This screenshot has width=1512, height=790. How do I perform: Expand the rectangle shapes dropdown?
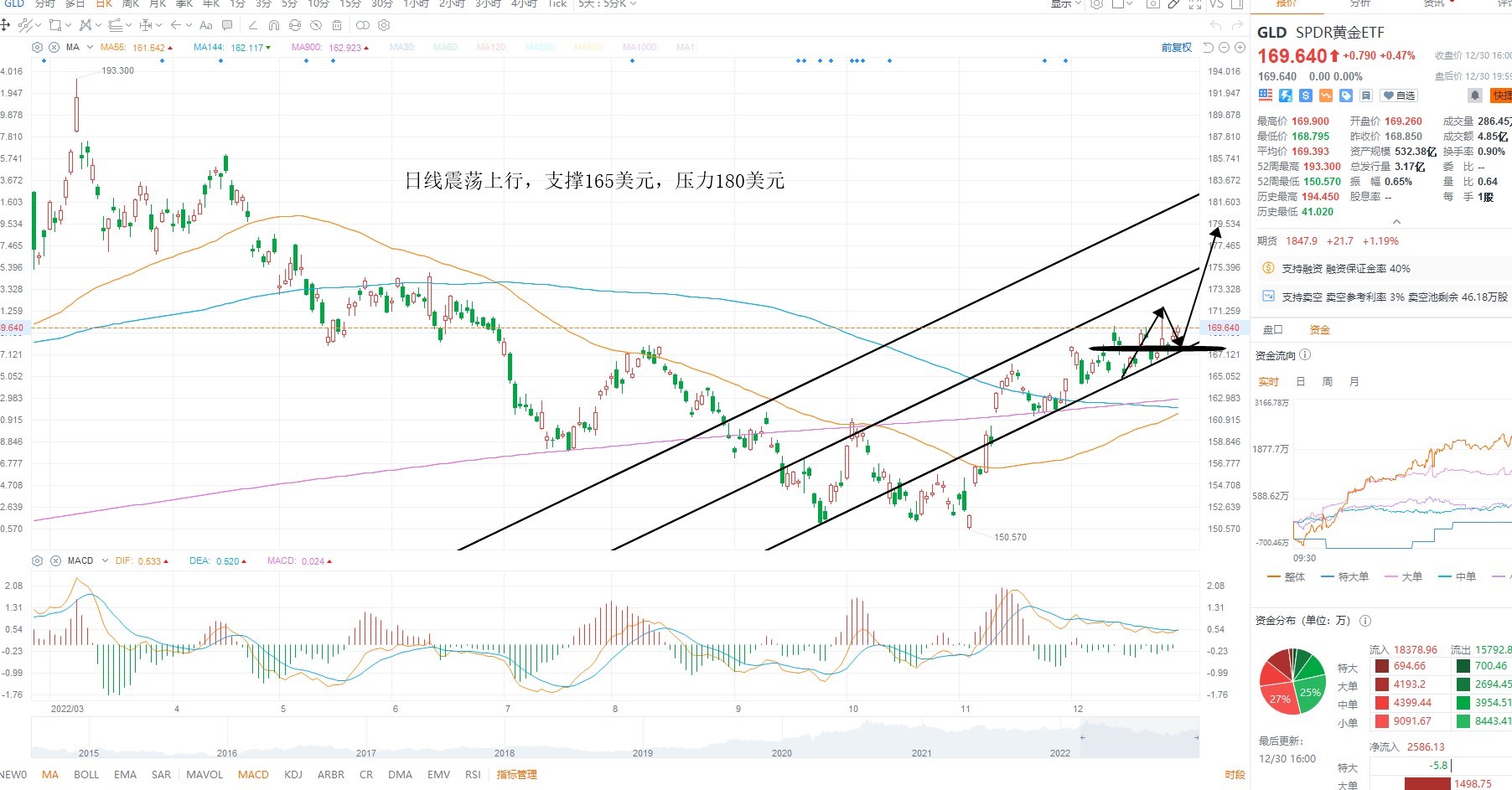pos(69,25)
